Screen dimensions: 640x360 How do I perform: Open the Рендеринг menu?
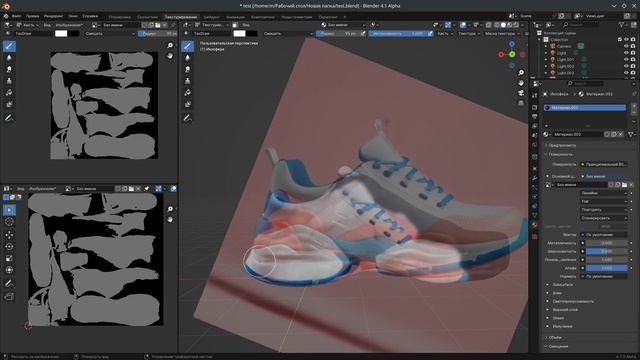tap(53, 16)
